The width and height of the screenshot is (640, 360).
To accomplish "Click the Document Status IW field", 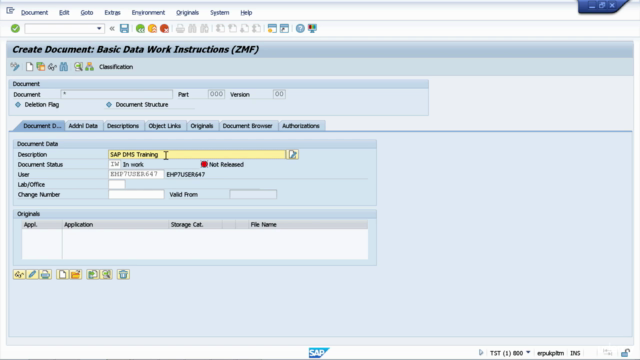I will [115, 164].
